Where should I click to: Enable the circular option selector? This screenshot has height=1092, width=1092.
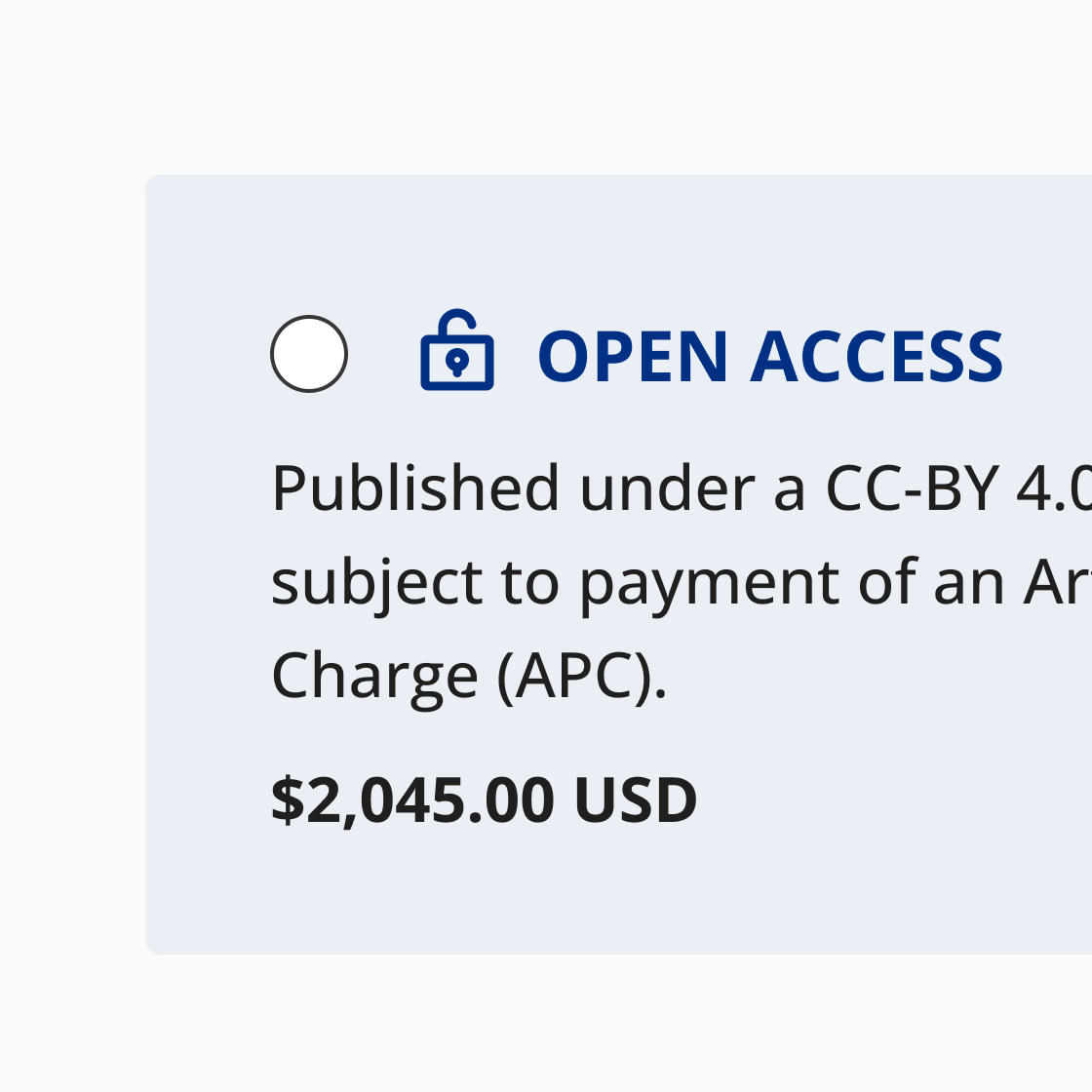click(308, 354)
